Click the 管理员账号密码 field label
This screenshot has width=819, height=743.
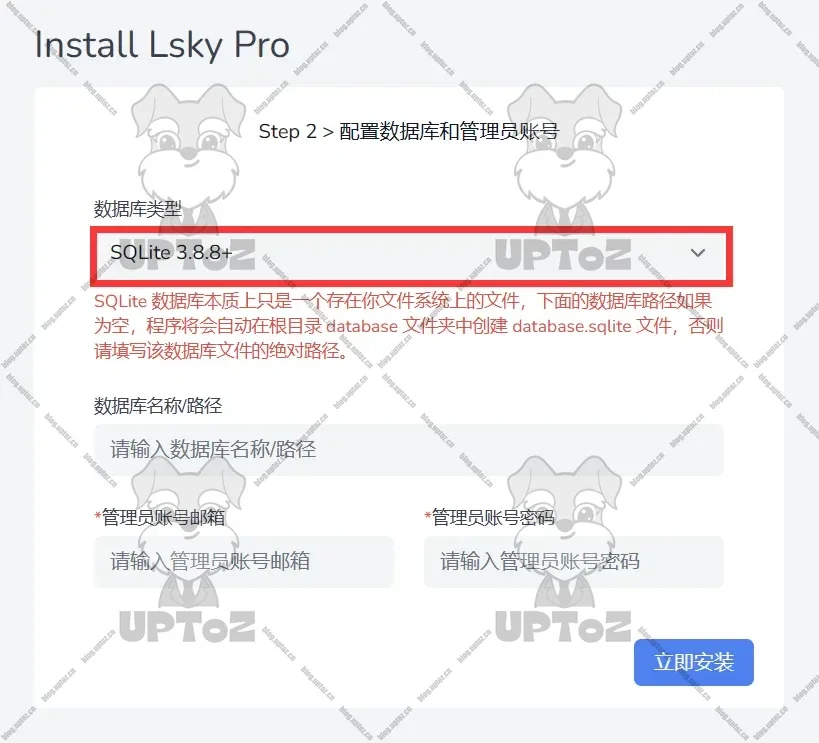click(x=493, y=517)
